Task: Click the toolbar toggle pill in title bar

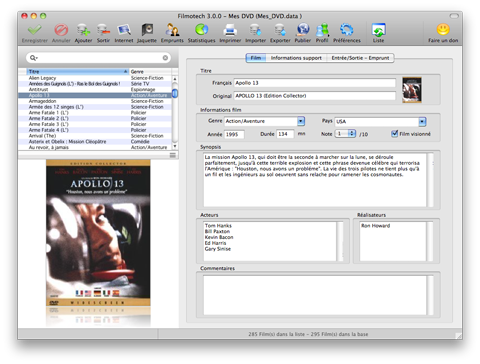Action: [454, 16]
